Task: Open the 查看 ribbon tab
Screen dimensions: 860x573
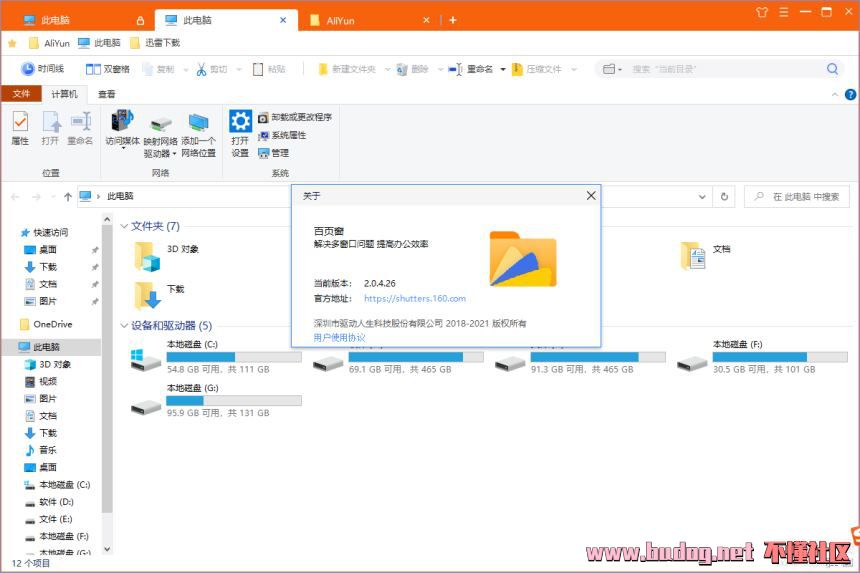Action: (106, 94)
